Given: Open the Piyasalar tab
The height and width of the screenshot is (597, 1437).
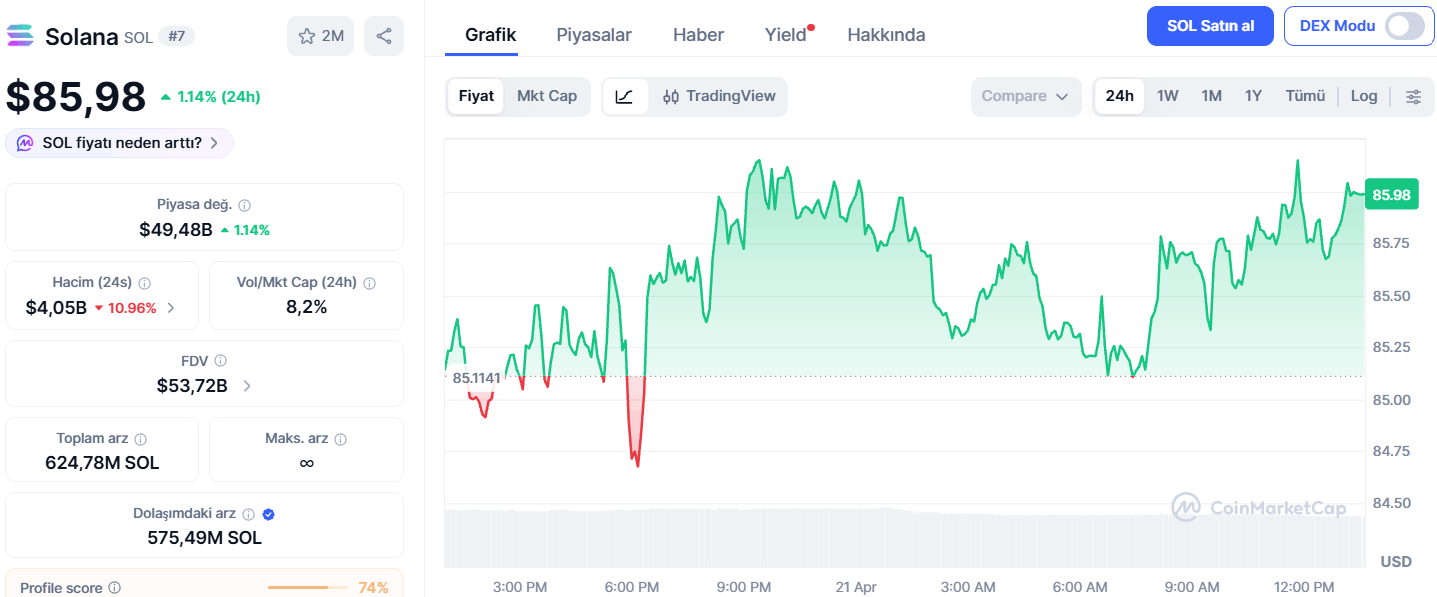Looking at the screenshot, I should point(594,35).
